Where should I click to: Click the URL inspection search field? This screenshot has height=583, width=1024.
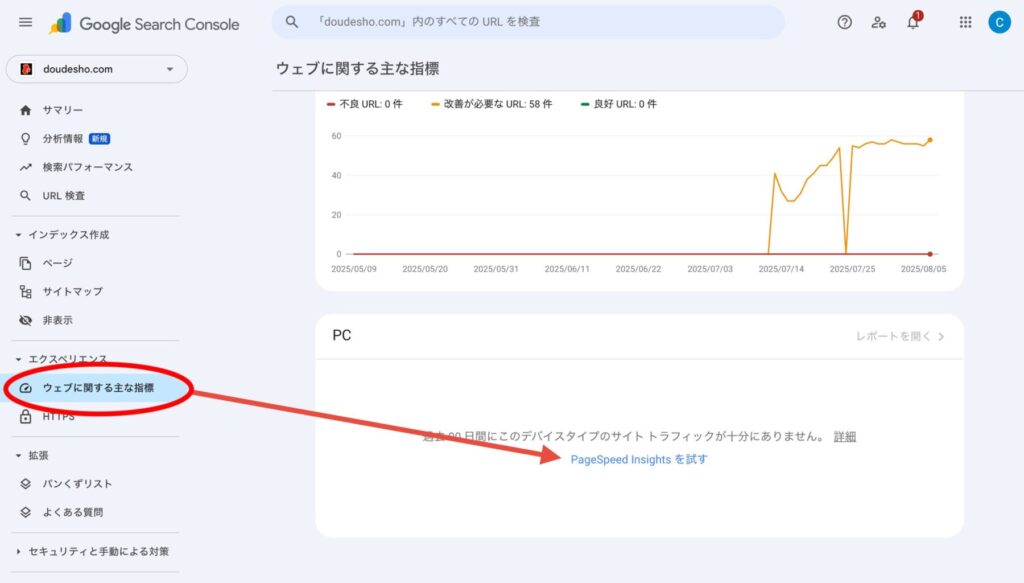pyautogui.click(x=540, y=22)
